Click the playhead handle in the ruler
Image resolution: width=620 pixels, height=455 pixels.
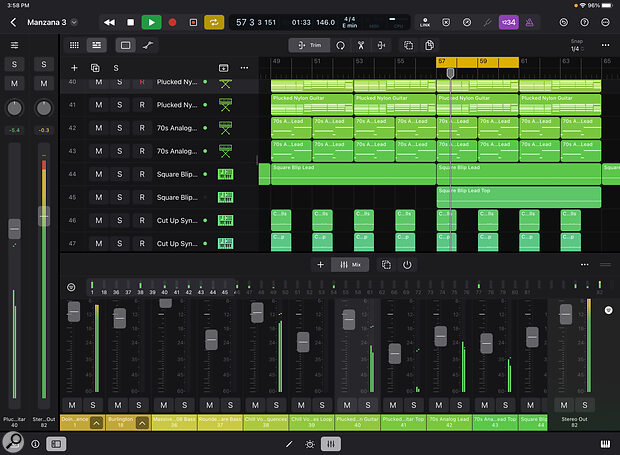(x=450, y=73)
